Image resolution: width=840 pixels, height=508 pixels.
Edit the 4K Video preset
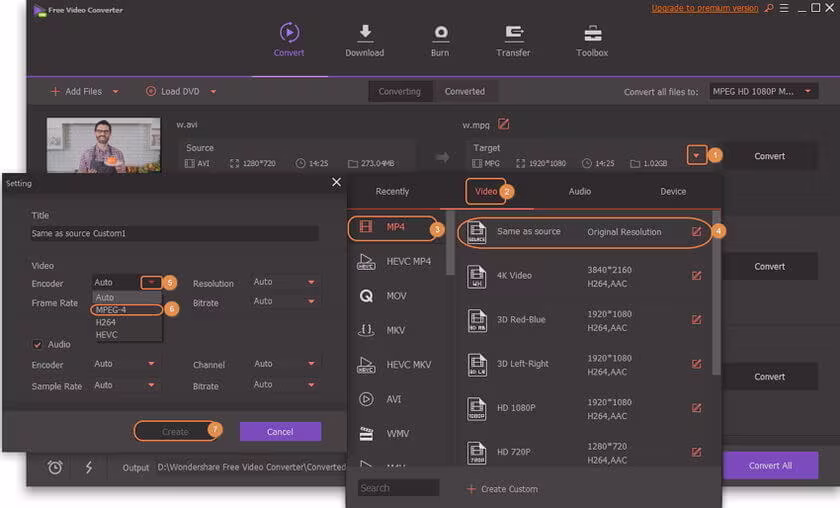(x=696, y=275)
